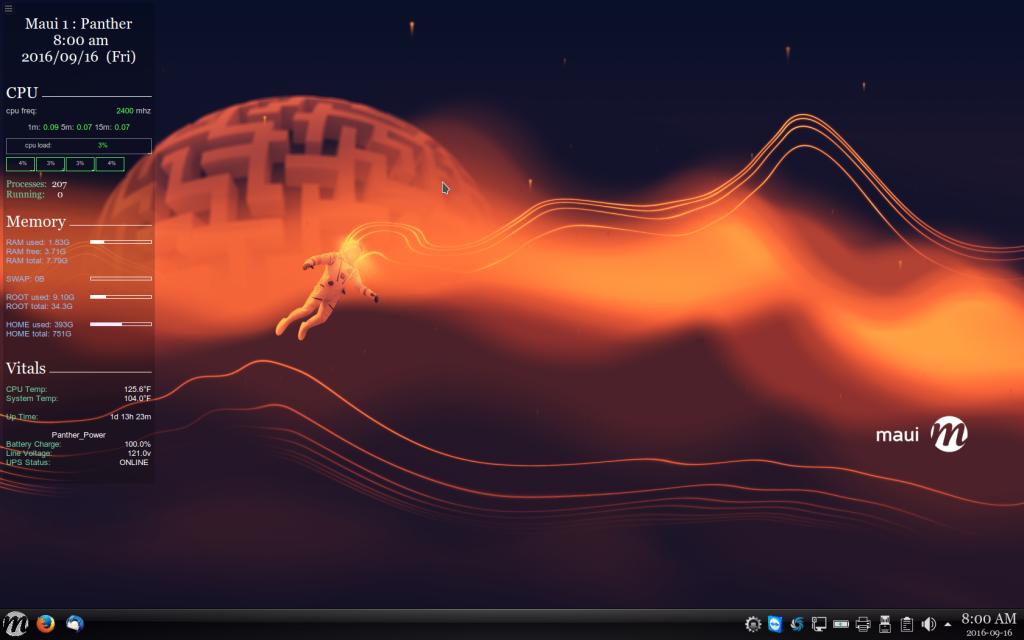Viewport: 1024px width, 640px height.
Task: Open the Maui application launcher menu
Action: [15, 624]
